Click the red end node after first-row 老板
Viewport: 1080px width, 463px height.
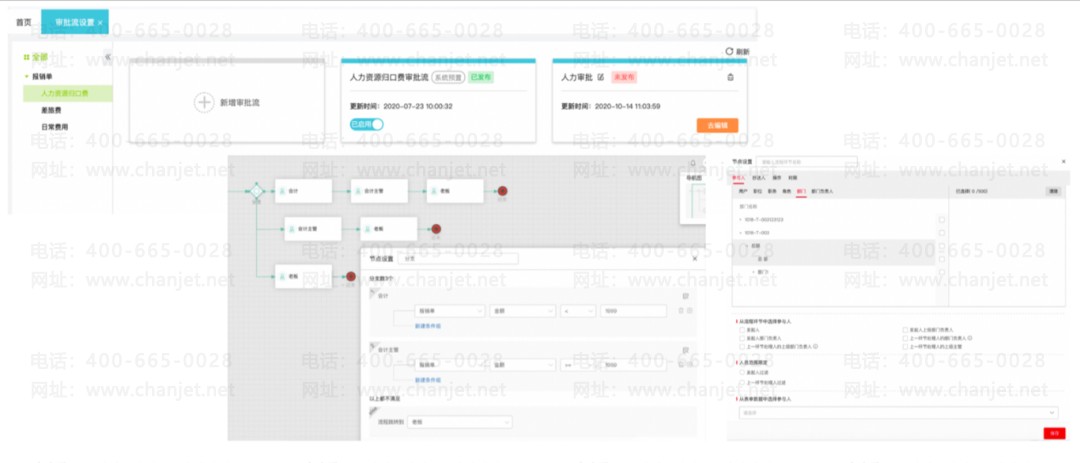[503, 191]
